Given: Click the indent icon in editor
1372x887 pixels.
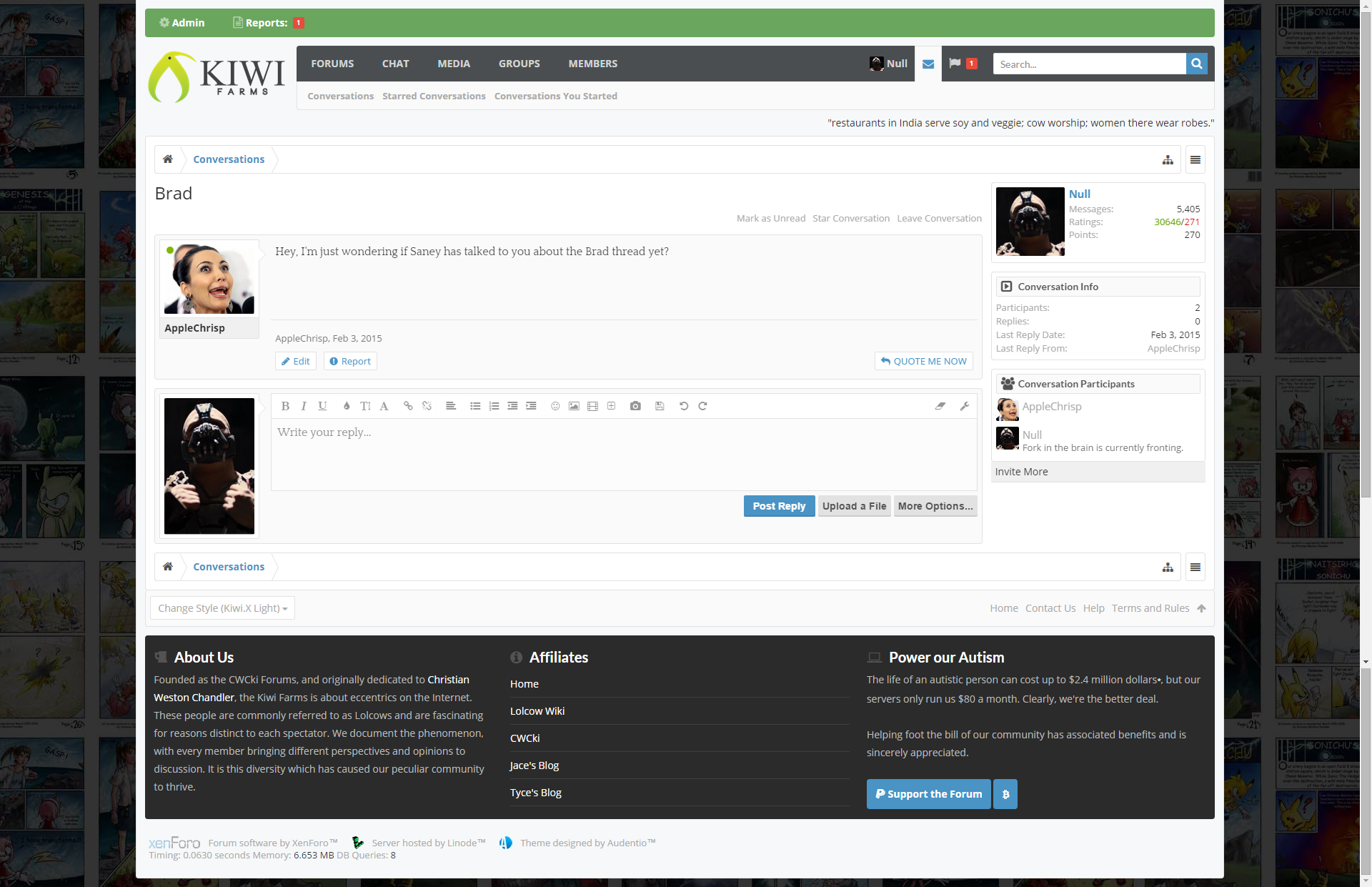Looking at the screenshot, I should (531, 406).
